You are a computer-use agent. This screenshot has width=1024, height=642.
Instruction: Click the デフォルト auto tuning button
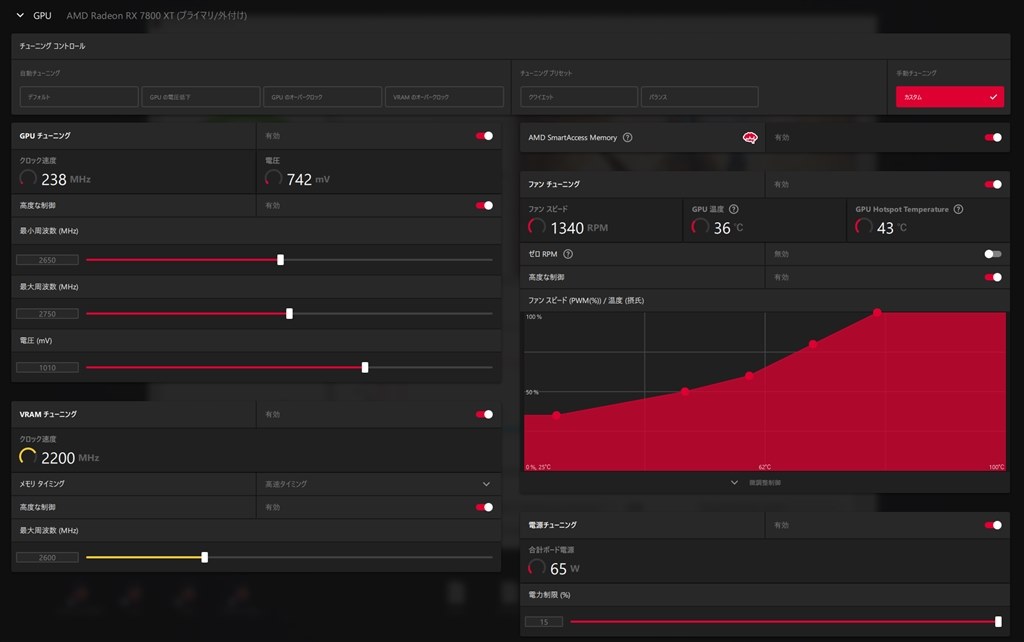[x=79, y=97]
